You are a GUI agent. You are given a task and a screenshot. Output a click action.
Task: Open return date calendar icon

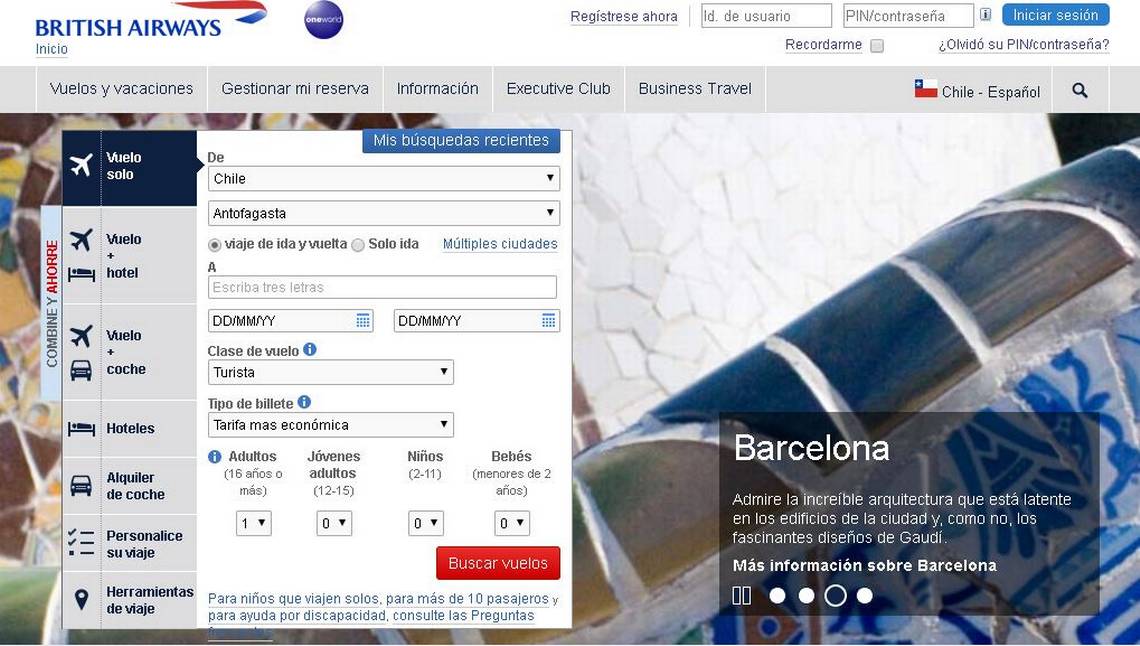click(x=549, y=320)
